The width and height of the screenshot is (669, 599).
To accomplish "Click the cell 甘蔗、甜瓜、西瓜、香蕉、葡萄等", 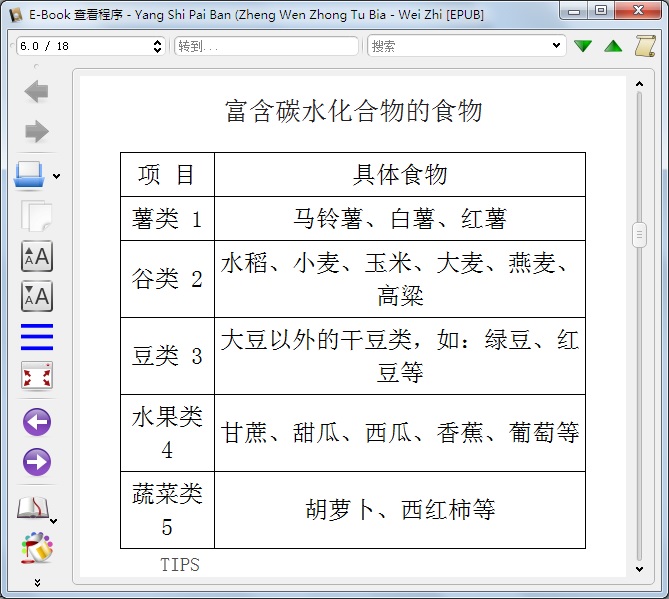I will click(400, 433).
